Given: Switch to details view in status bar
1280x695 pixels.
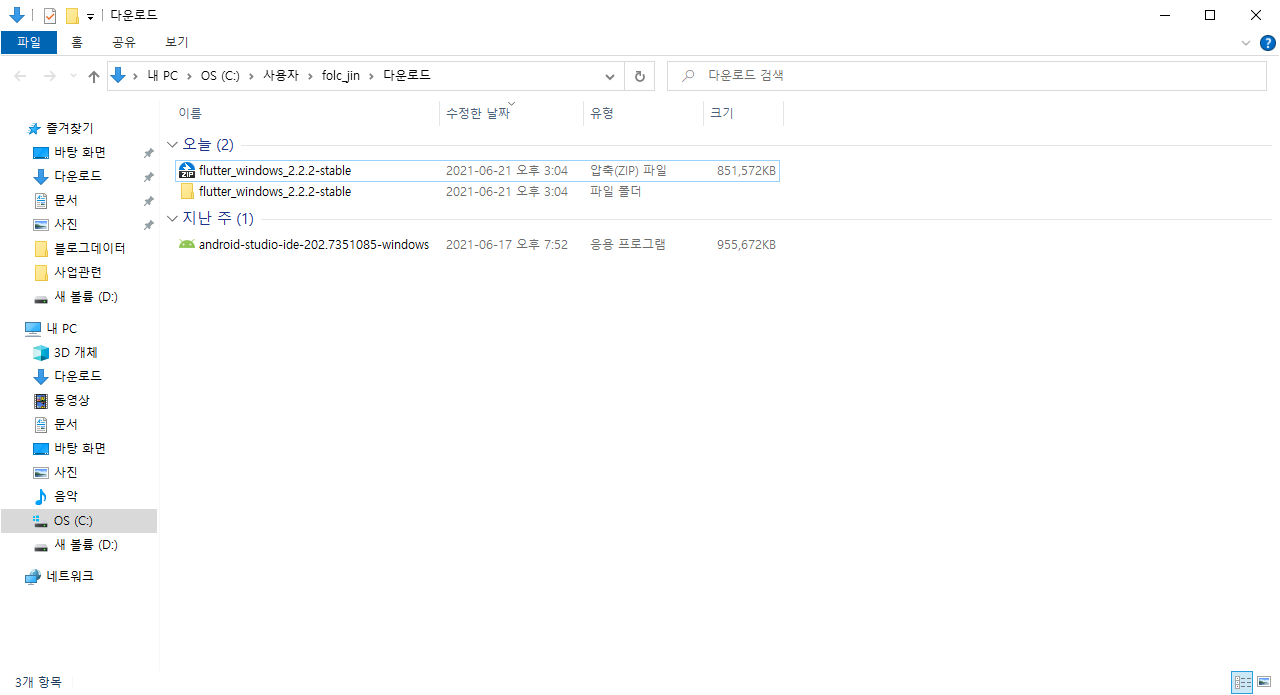Looking at the screenshot, I should tap(1242, 682).
